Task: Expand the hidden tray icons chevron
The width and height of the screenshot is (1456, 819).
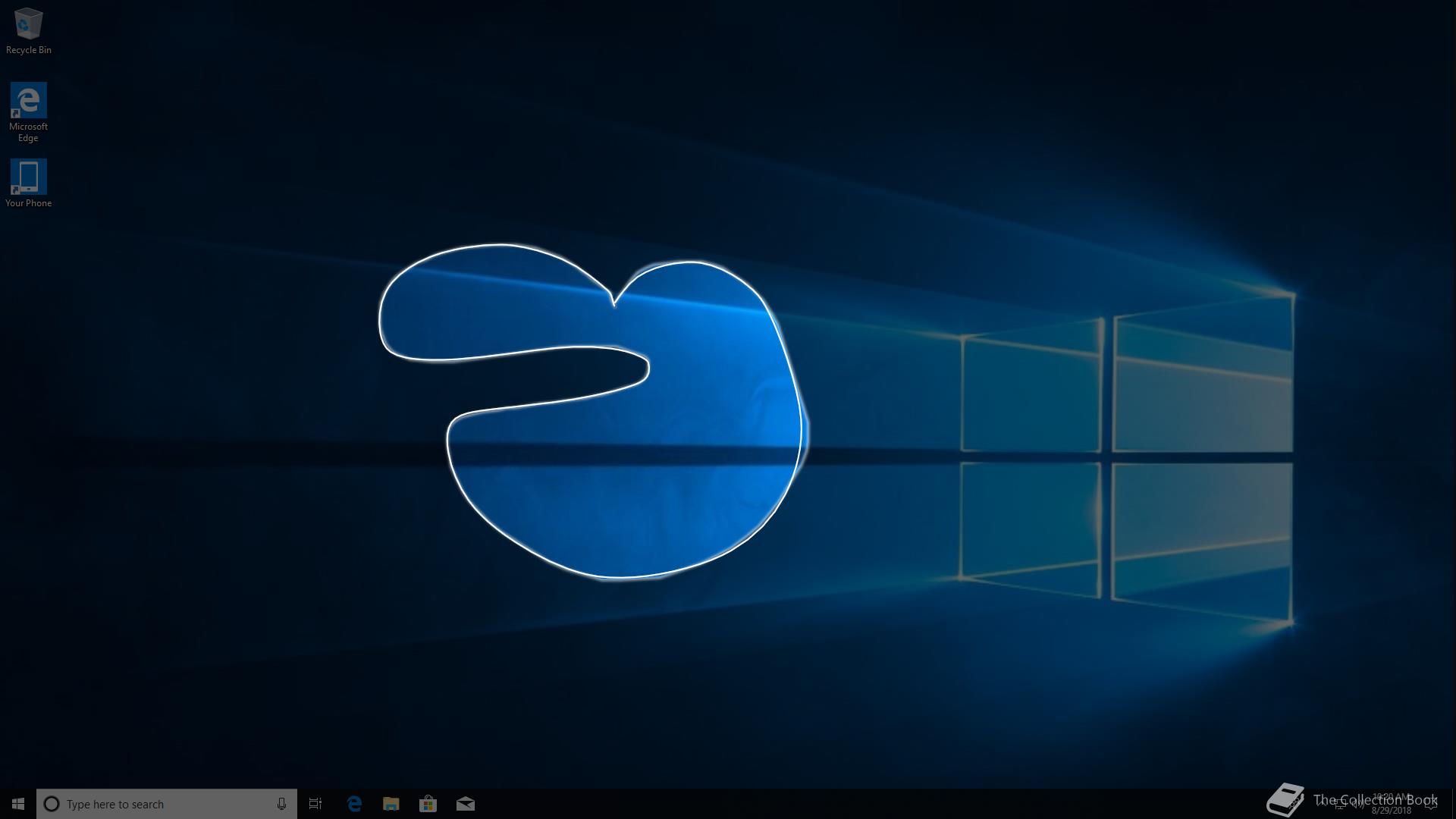Action: click(1322, 804)
